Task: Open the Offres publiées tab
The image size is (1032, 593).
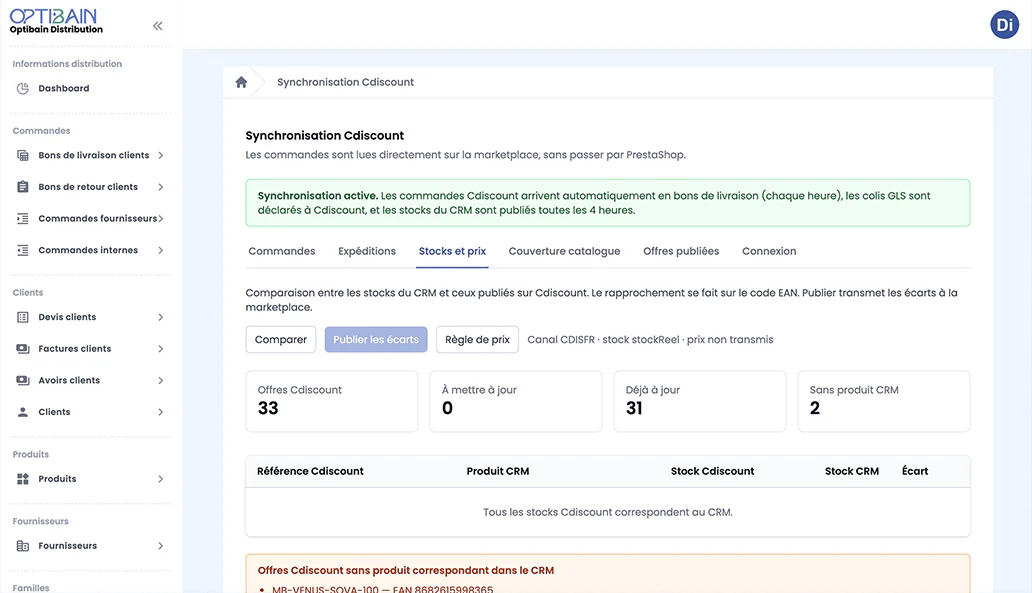Action: (x=681, y=251)
